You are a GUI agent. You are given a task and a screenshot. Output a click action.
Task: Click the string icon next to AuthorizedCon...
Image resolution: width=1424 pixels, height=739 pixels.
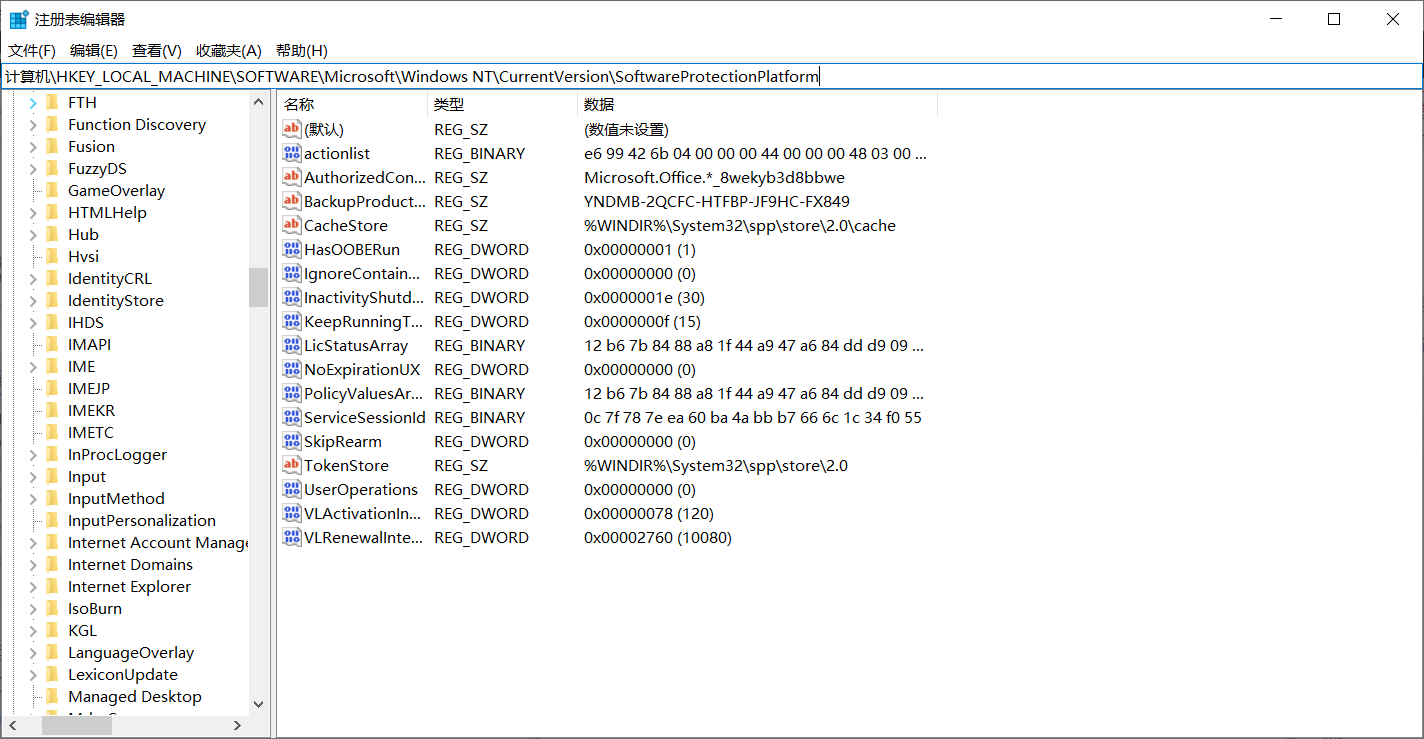point(291,177)
